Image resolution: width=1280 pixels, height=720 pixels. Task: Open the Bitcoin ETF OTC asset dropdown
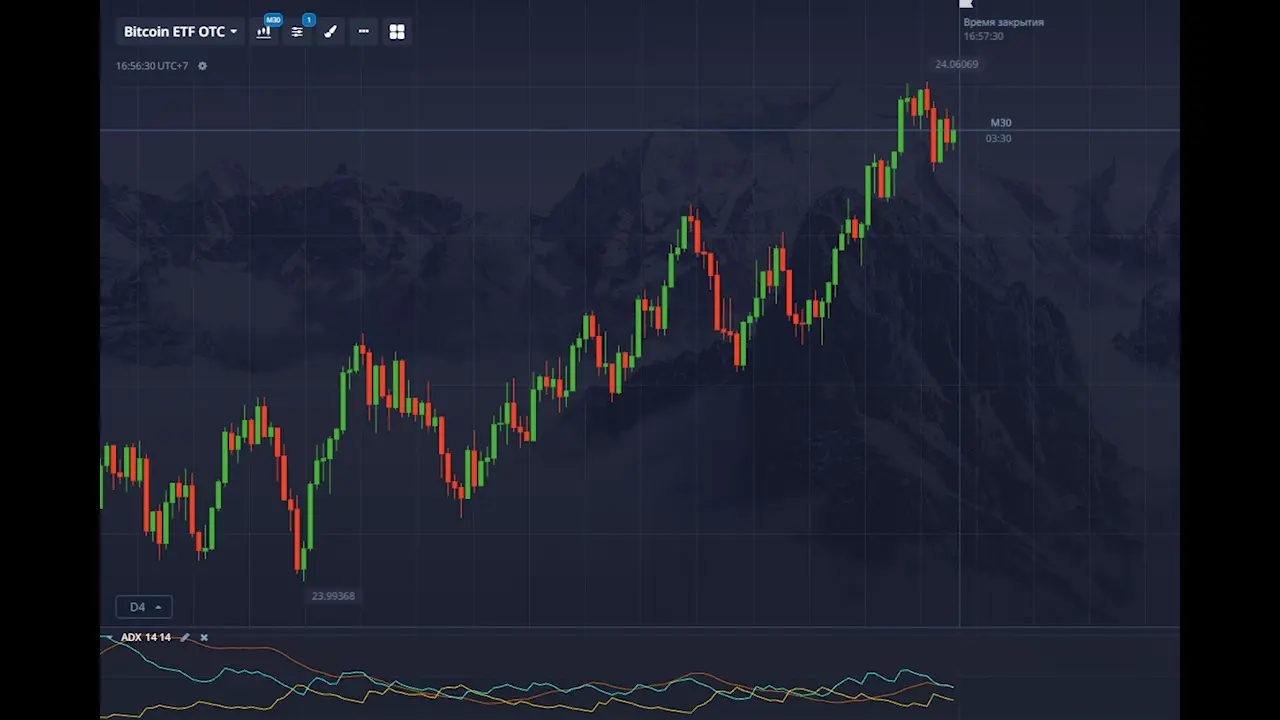point(180,32)
